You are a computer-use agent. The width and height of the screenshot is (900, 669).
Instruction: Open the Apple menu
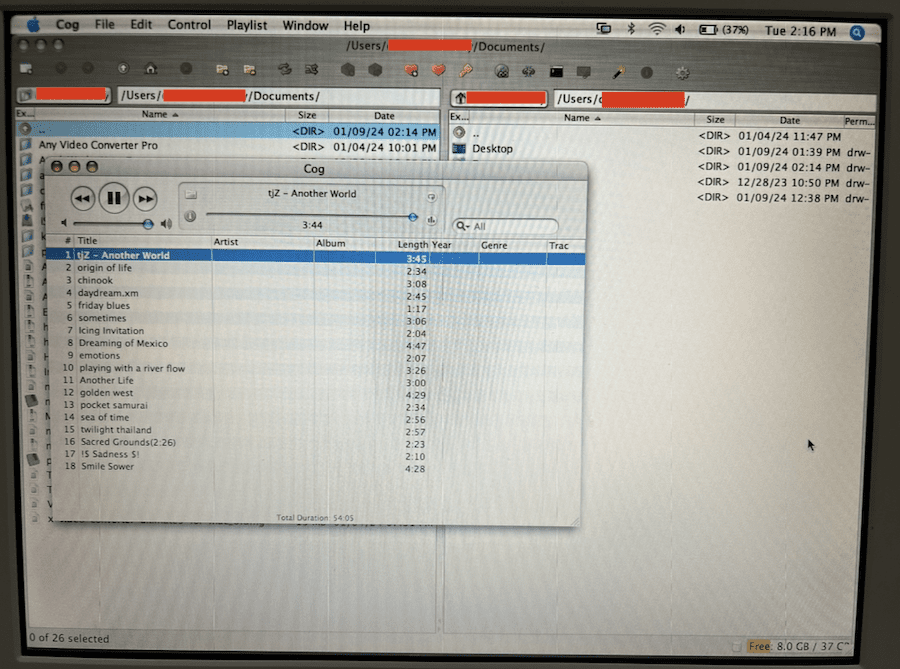(x=34, y=24)
